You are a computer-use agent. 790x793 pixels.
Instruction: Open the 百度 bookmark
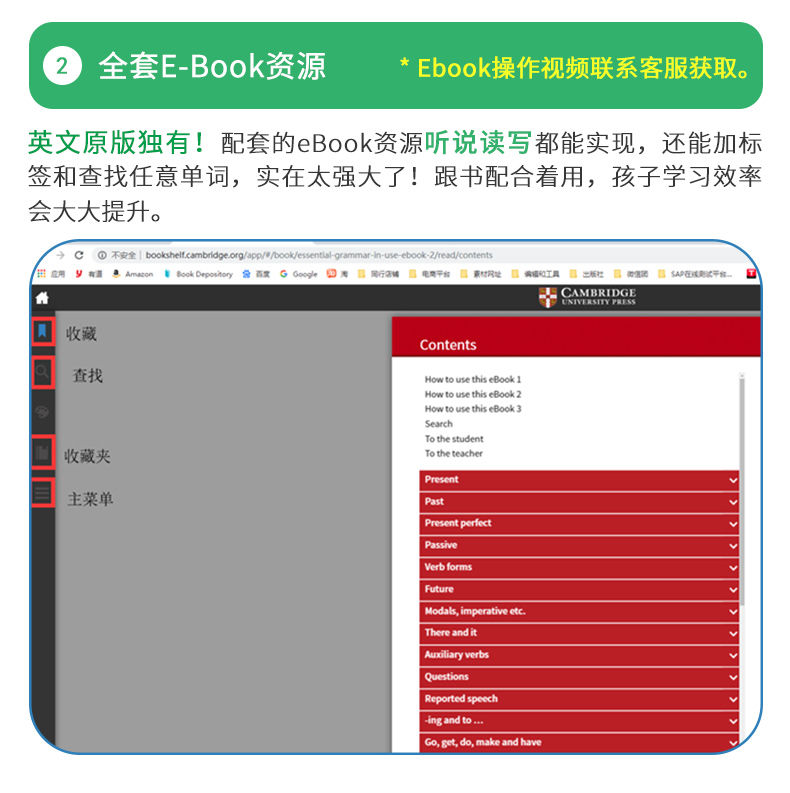tap(256, 274)
